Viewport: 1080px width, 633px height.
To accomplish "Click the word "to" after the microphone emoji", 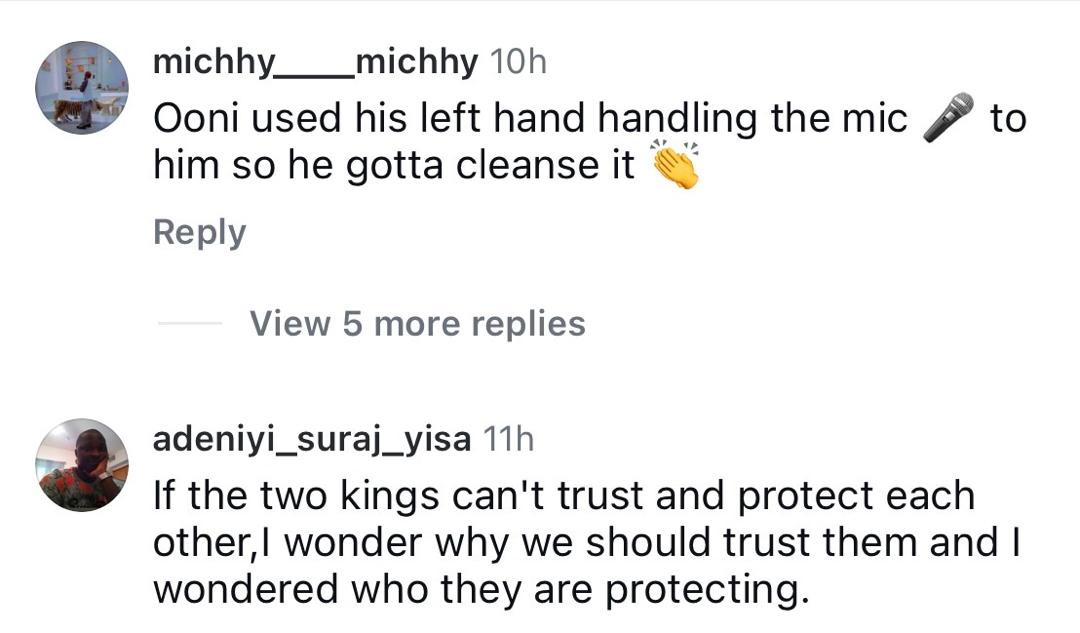I will (x=1008, y=120).
